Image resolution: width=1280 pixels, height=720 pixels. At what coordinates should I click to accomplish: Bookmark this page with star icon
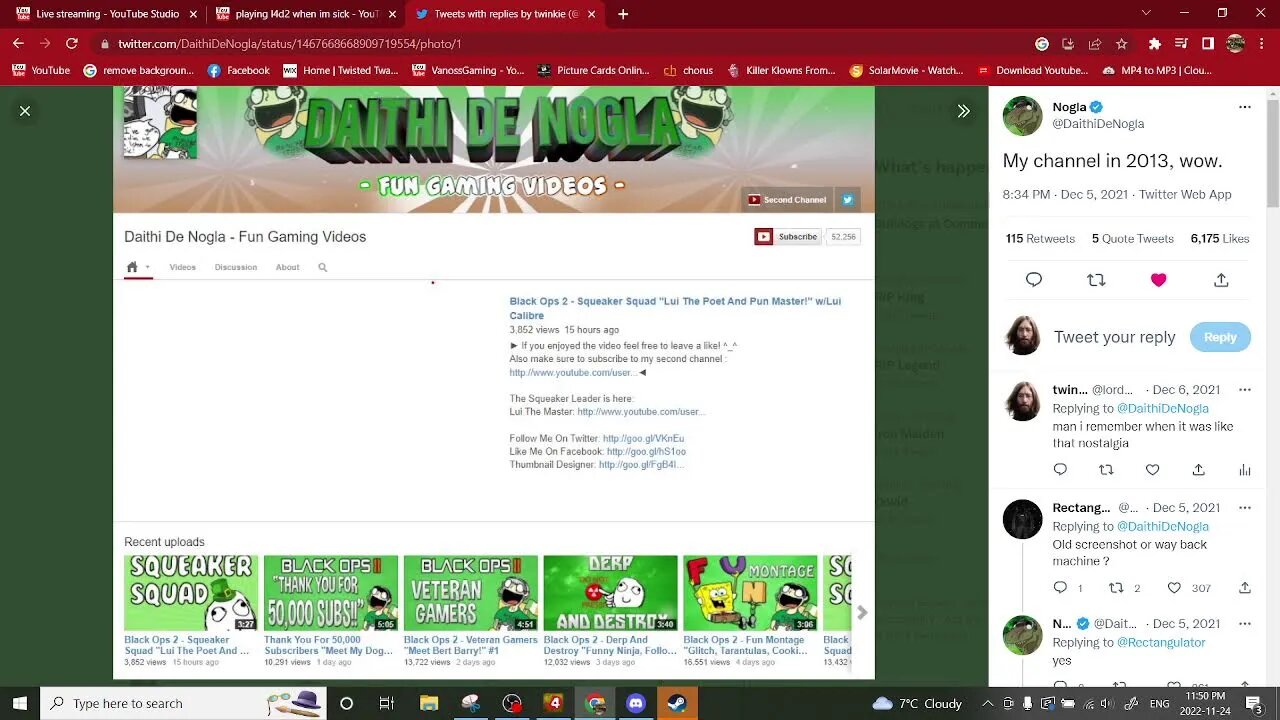click(1121, 44)
